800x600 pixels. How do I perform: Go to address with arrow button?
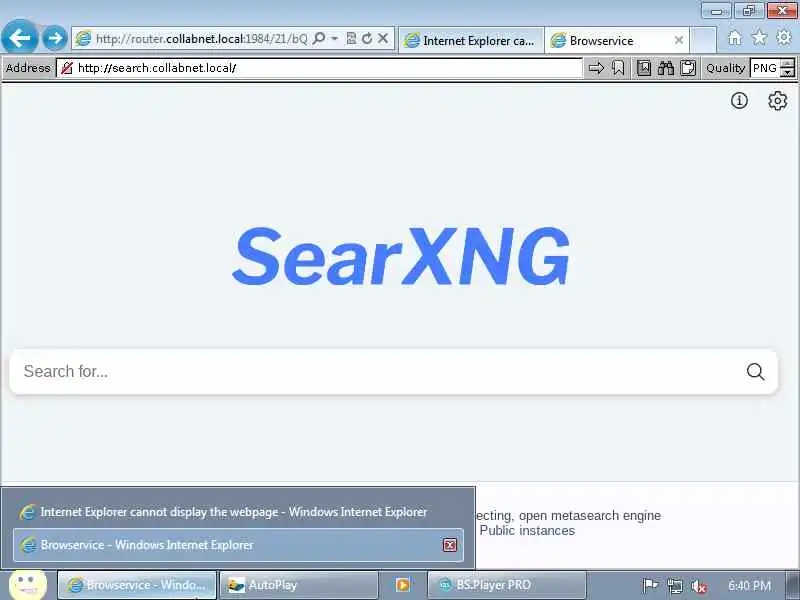pyautogui.click(x=596, y=68)
